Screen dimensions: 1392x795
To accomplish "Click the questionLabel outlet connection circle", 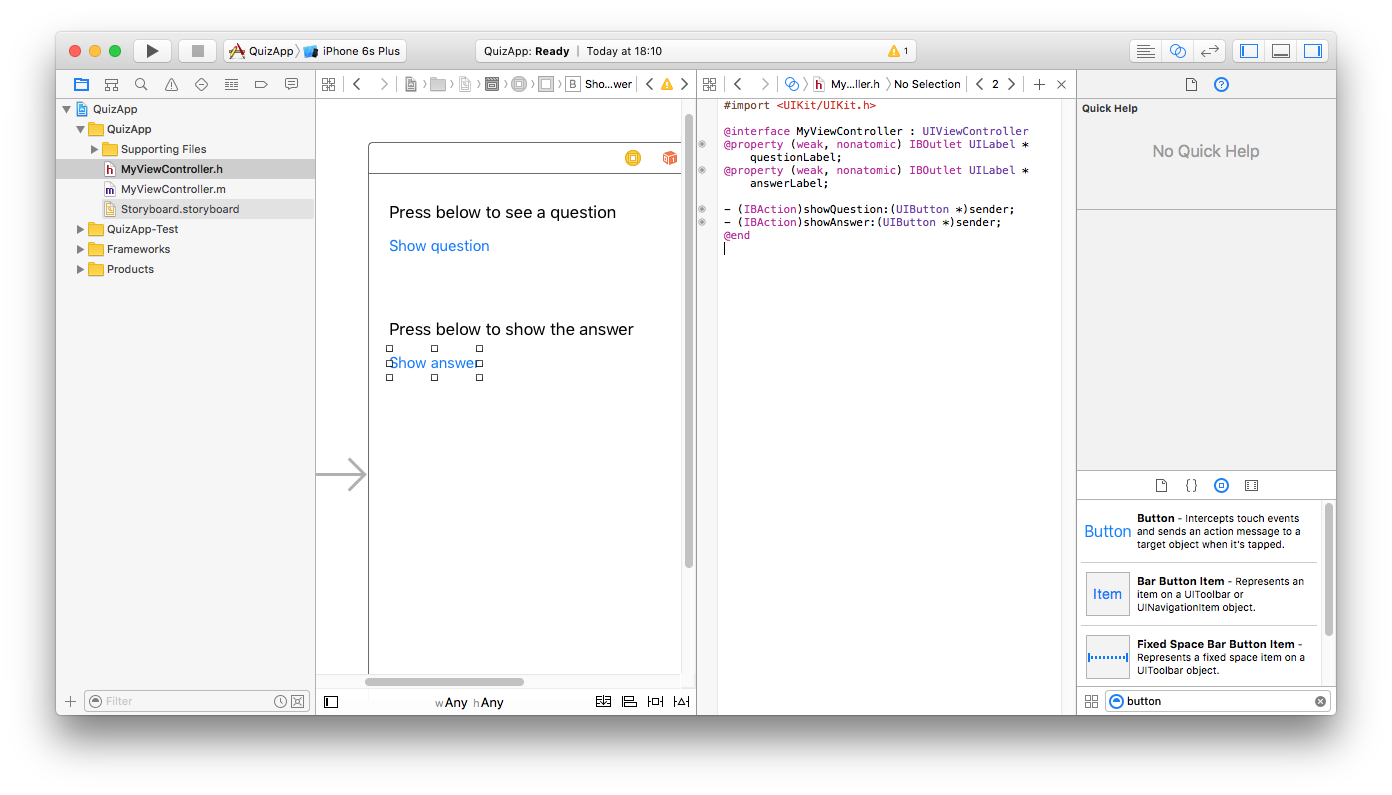I will click(x=703, y=145).
